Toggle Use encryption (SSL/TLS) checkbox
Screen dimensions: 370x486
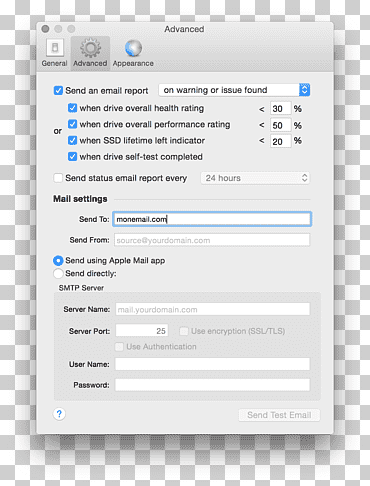184,331
